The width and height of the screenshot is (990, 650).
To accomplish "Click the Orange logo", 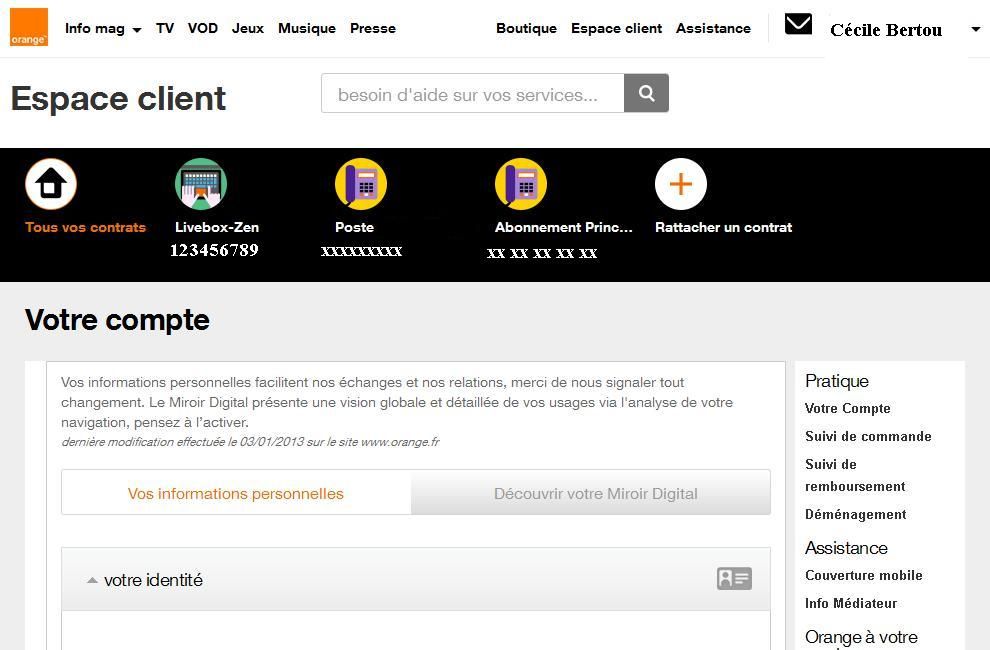I will (x=29, y=27).
